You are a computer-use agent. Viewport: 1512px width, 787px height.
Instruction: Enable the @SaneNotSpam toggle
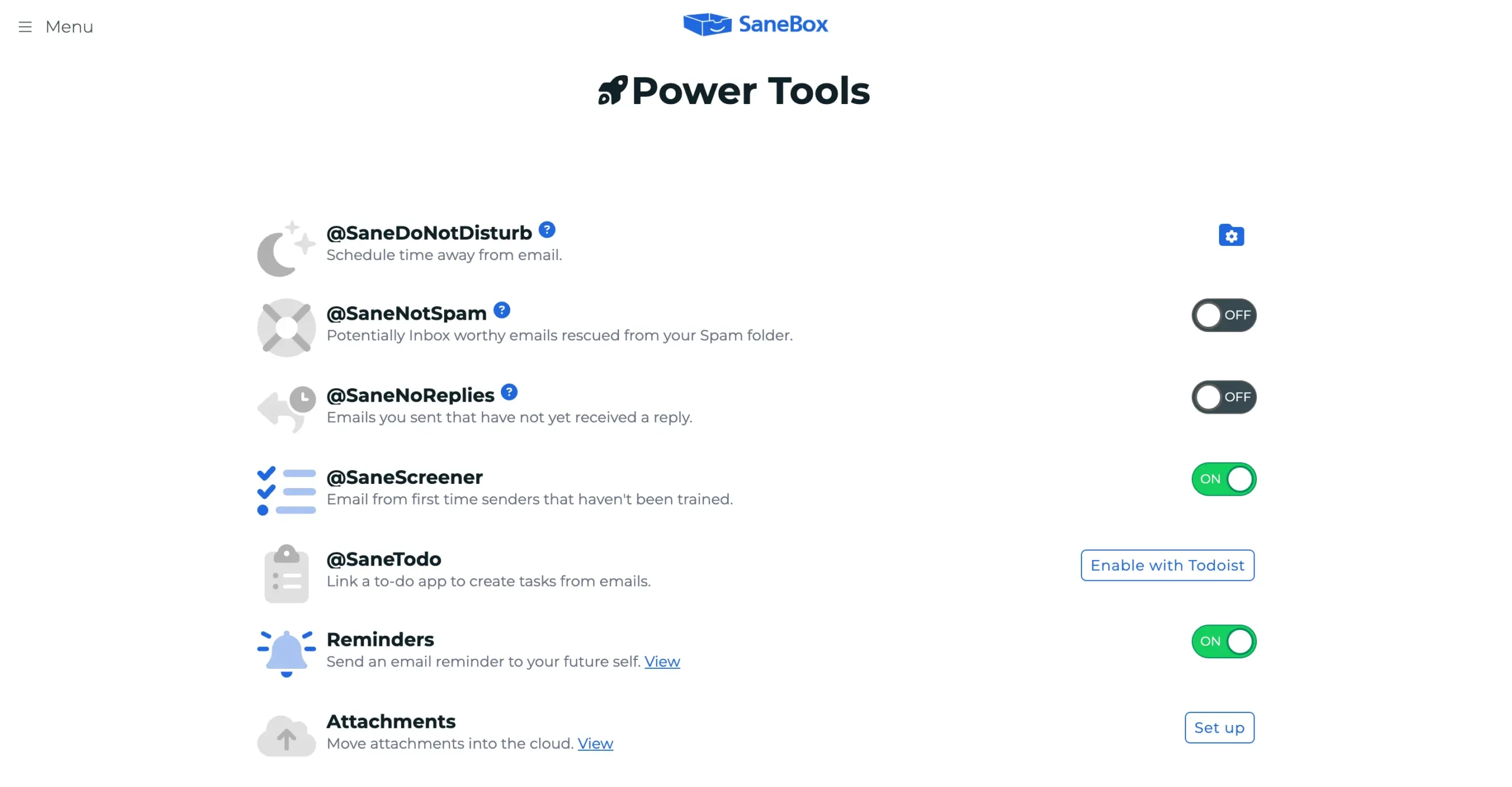click(1223, 316)
